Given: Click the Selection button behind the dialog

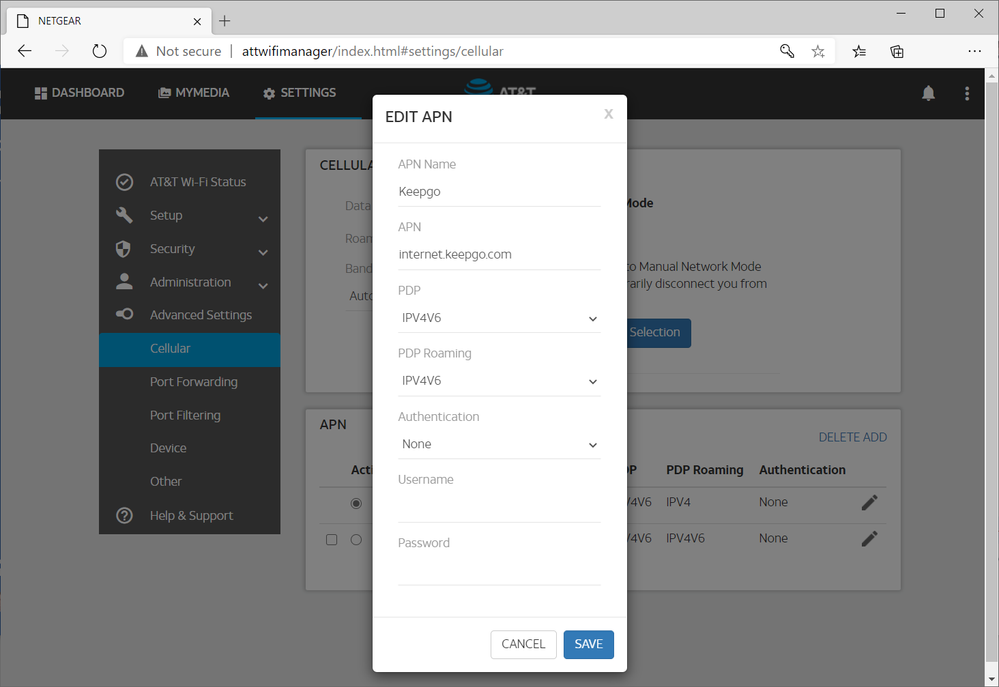Looking at the screenshot, I should coord(659,333).
